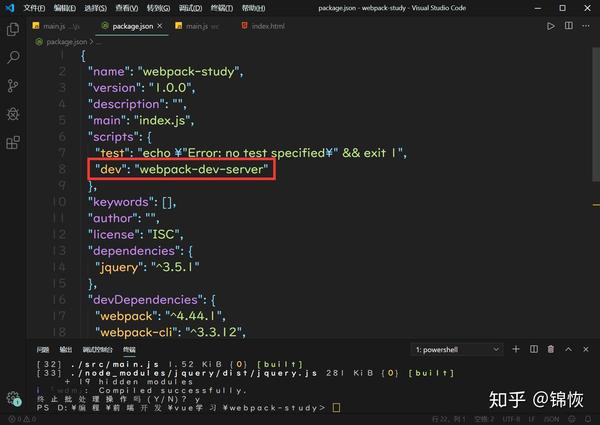Click the "jquery": "^3.5.1" line

[x=147, y=267]
